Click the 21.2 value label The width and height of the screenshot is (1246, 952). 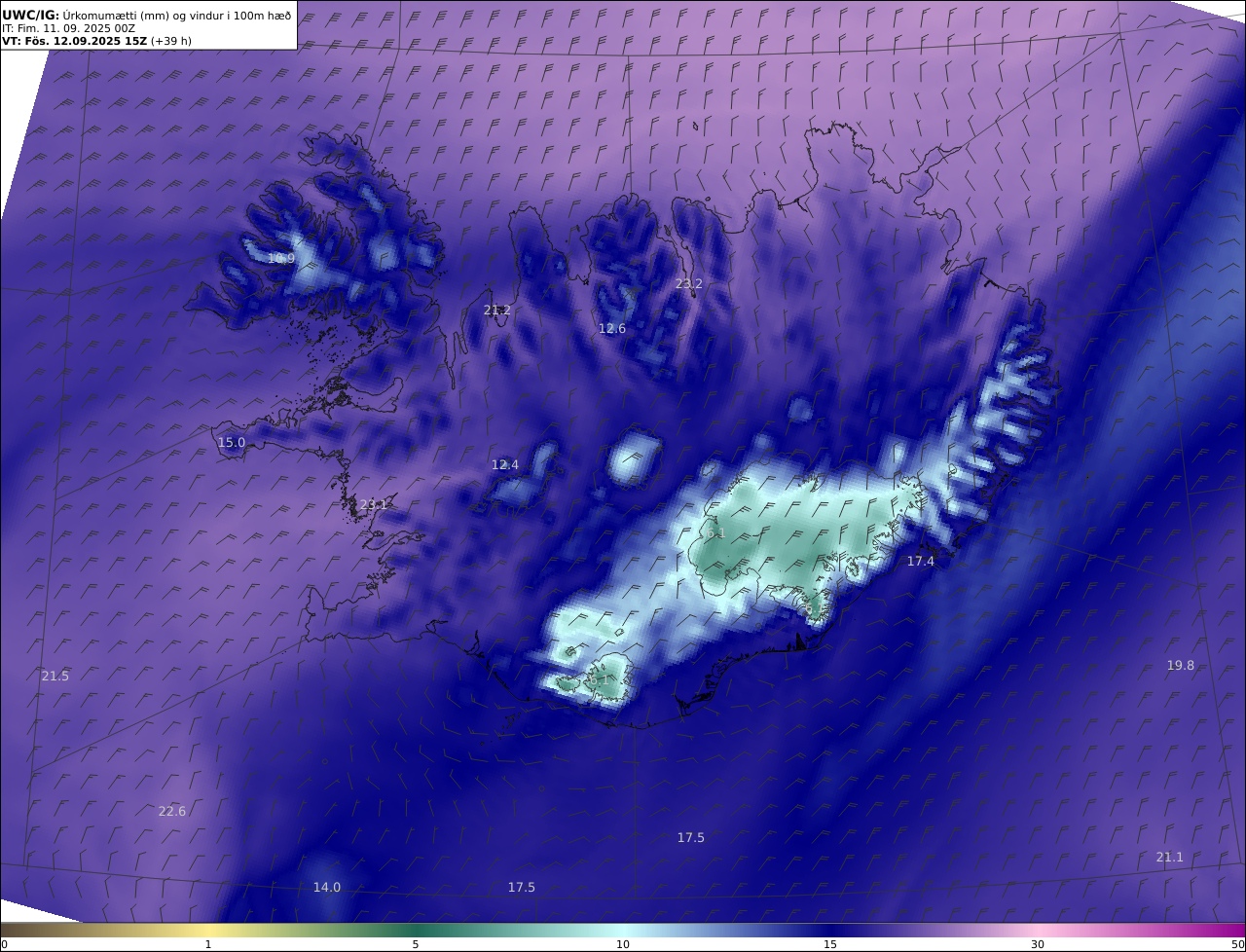[x=496, y=311]
